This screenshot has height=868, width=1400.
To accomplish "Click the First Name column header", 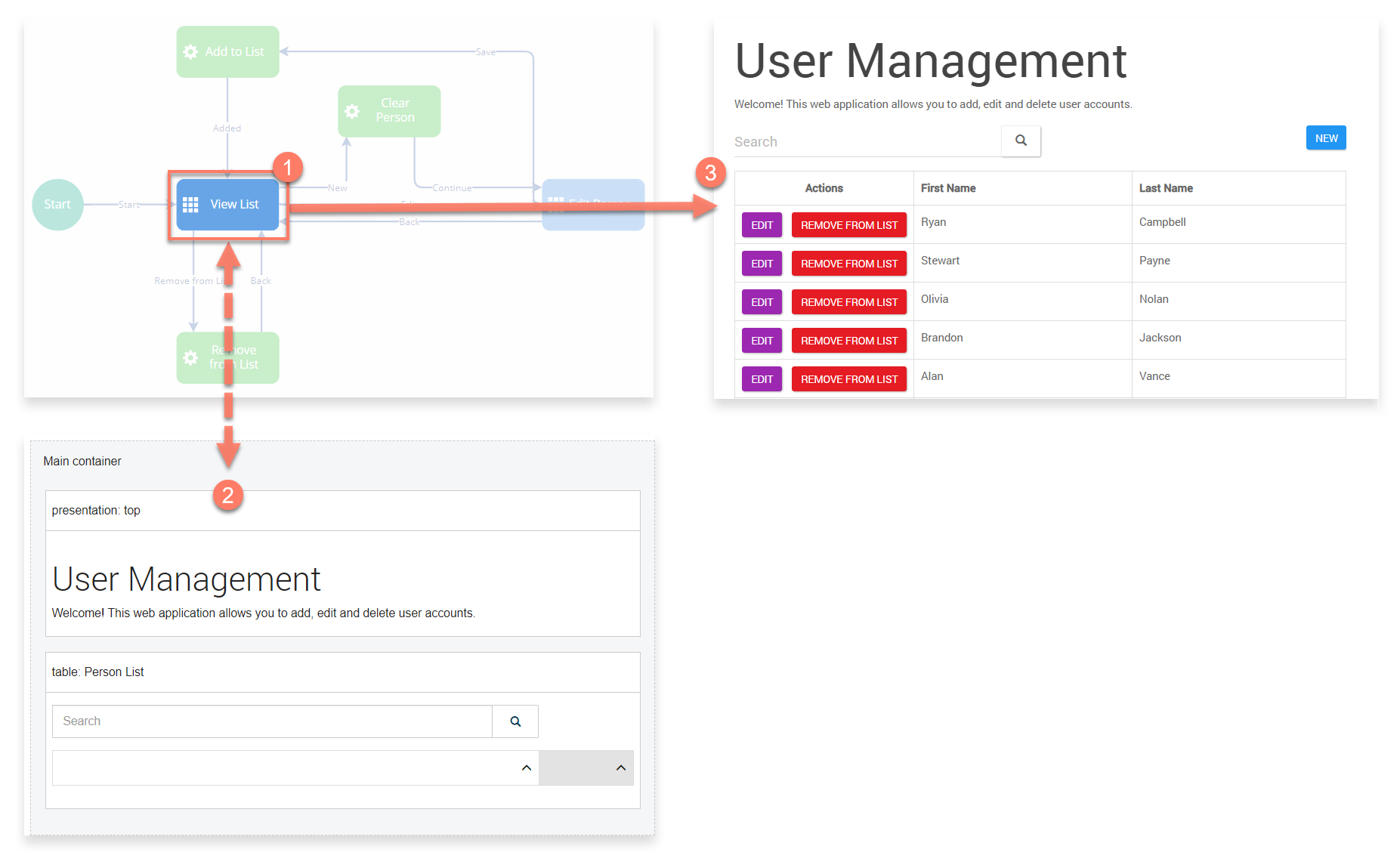I will pyautogui.click(x=947, y=188).
